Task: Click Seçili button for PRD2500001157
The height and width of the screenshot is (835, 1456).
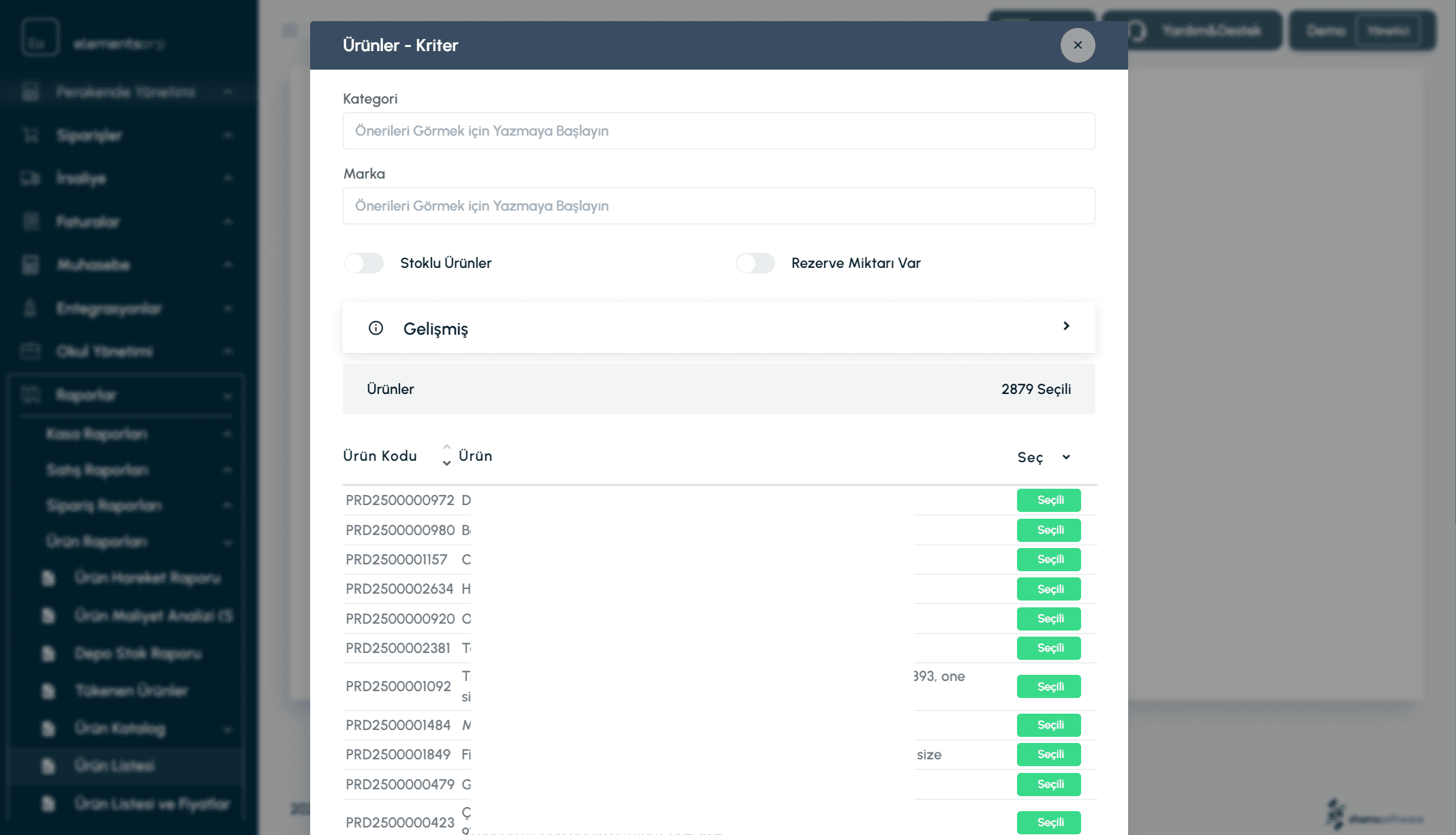Action: coord(1048,560)
